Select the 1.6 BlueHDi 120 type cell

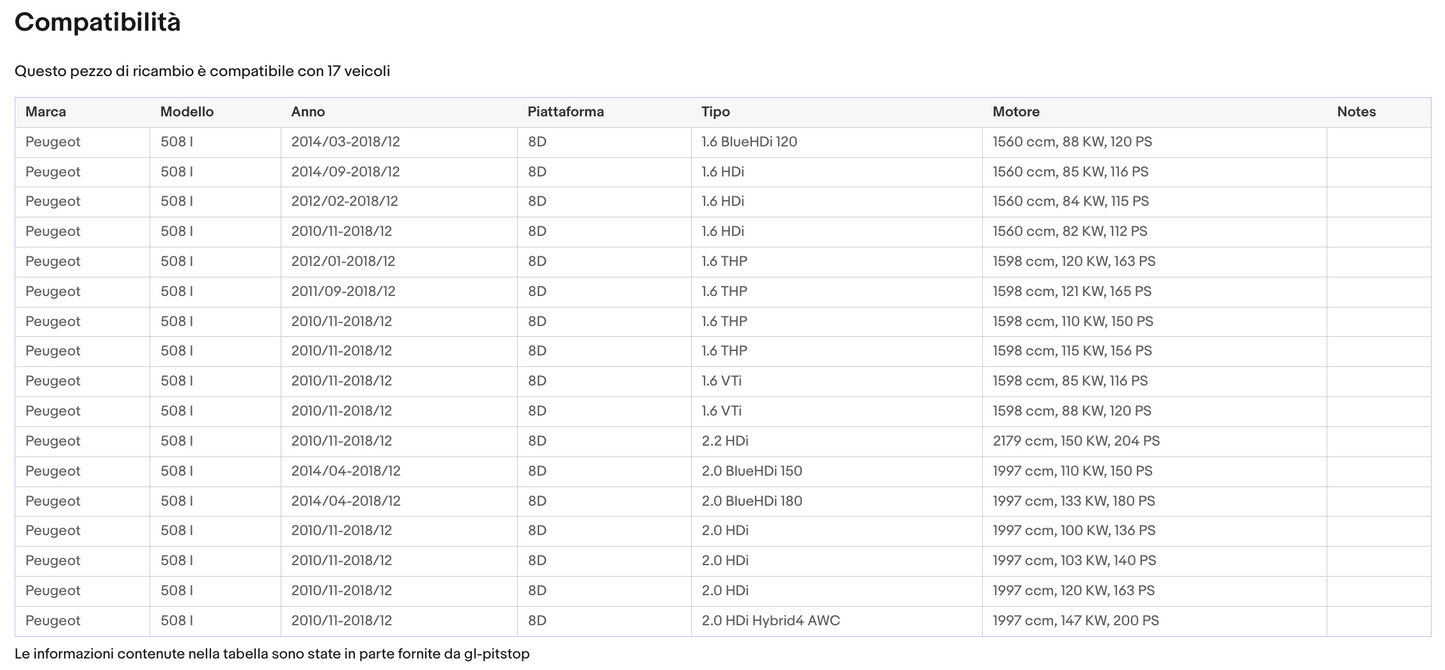pyautogui.click(x=750, y=142)
